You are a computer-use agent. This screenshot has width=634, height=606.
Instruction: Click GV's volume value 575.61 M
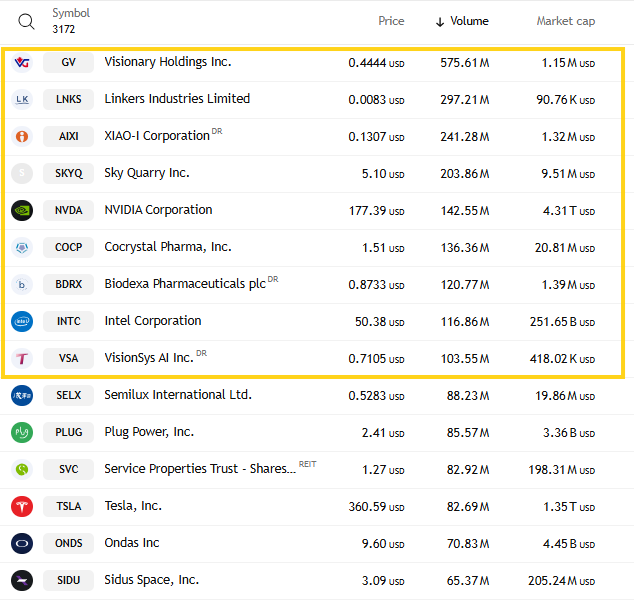465,63
